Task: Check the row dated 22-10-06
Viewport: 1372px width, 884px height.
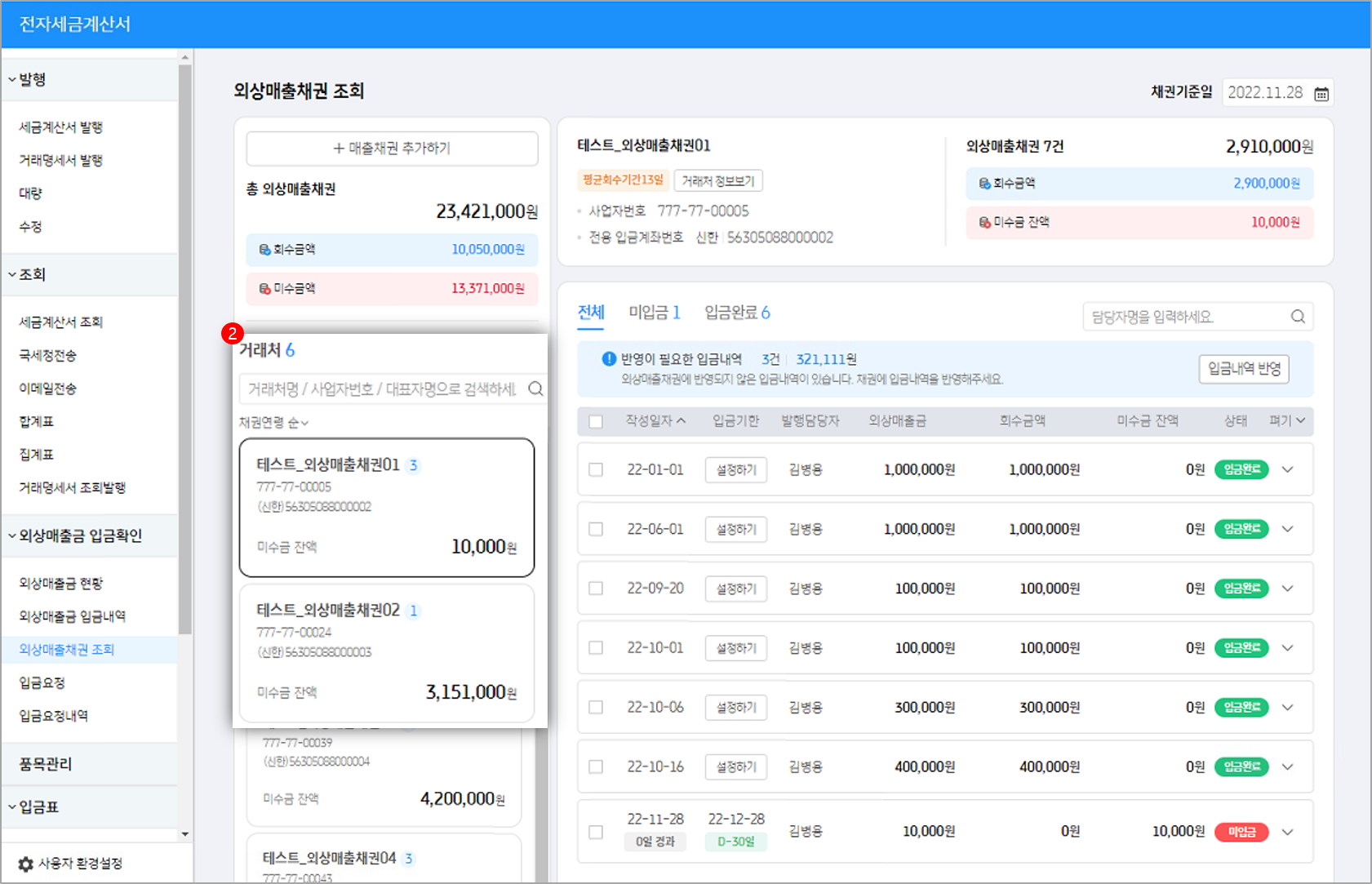Action: (596, 708)
